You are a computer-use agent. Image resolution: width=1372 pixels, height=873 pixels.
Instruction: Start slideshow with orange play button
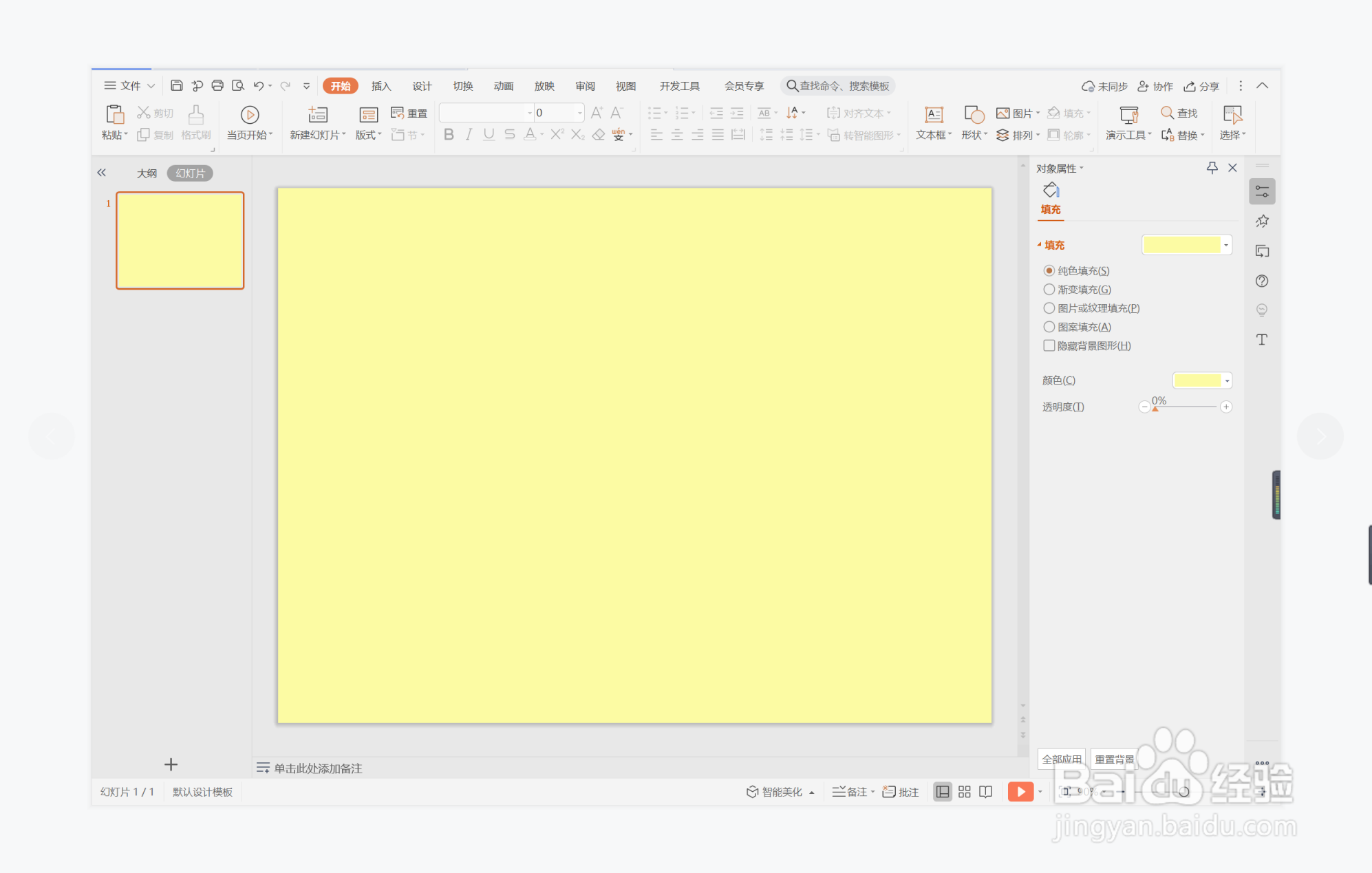[x=1020, y=792]
